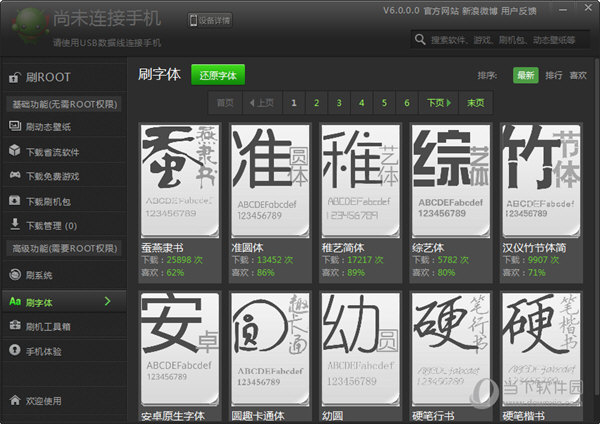Click the toolbox icon for 刷机工具箱

(x=15, y=325)
